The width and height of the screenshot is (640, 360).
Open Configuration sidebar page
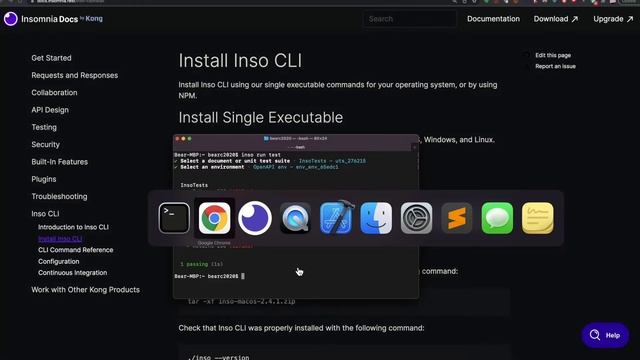click(x=59, y=261)
